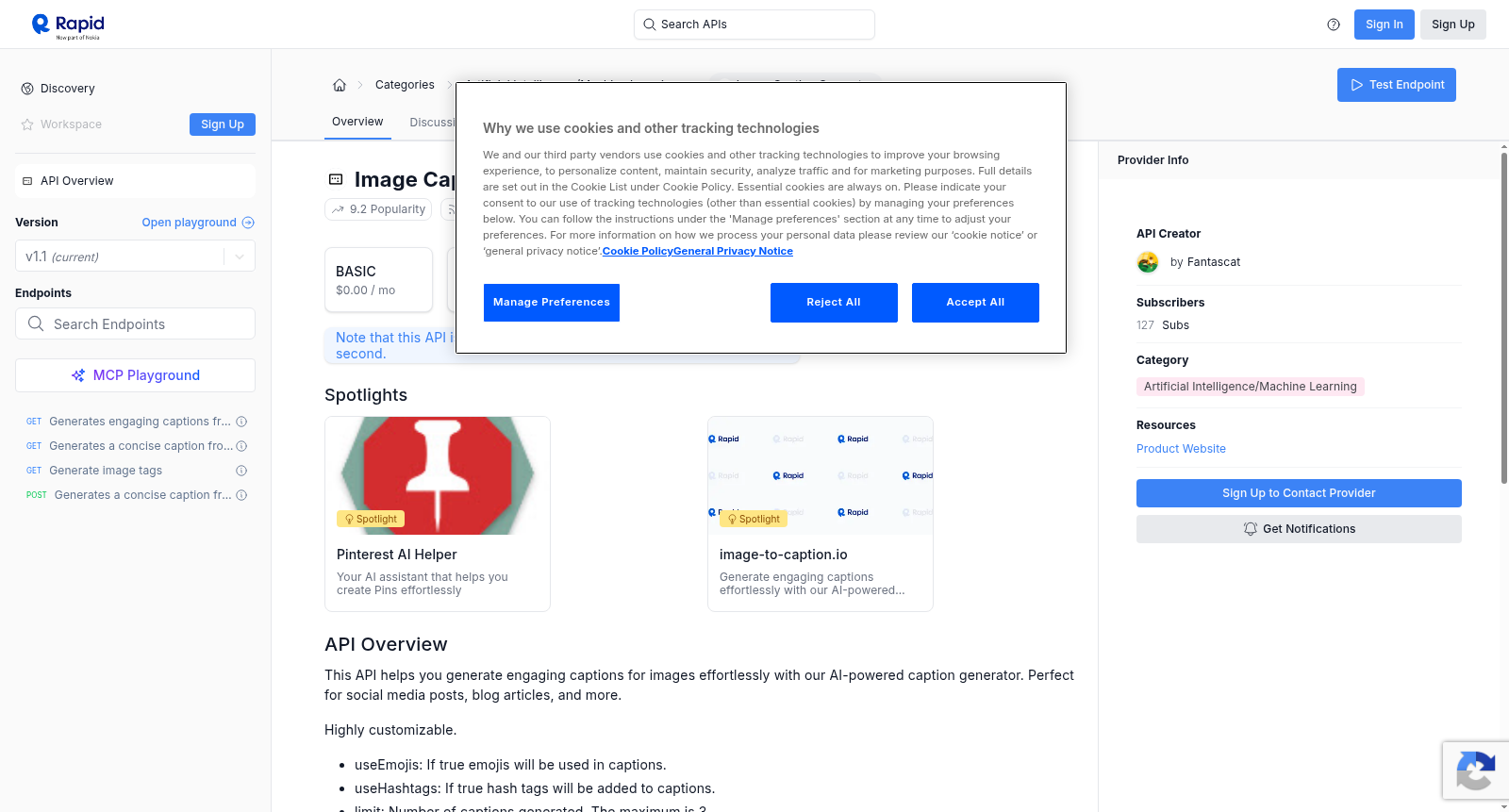Click the home breadcrumb icon
Image resolution: width=1509 pixels, height=812 pixels.
340,85
